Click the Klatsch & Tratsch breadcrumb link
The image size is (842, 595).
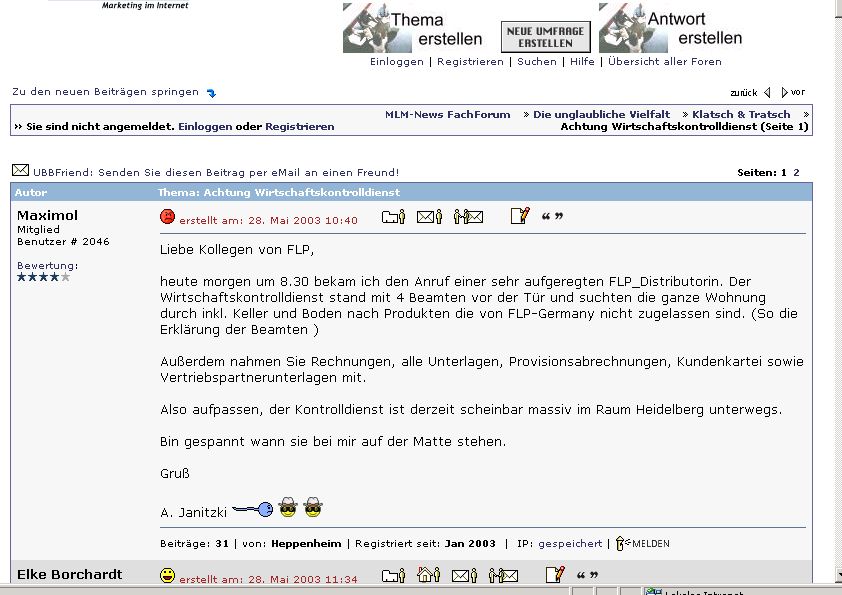tap(740, 114)
